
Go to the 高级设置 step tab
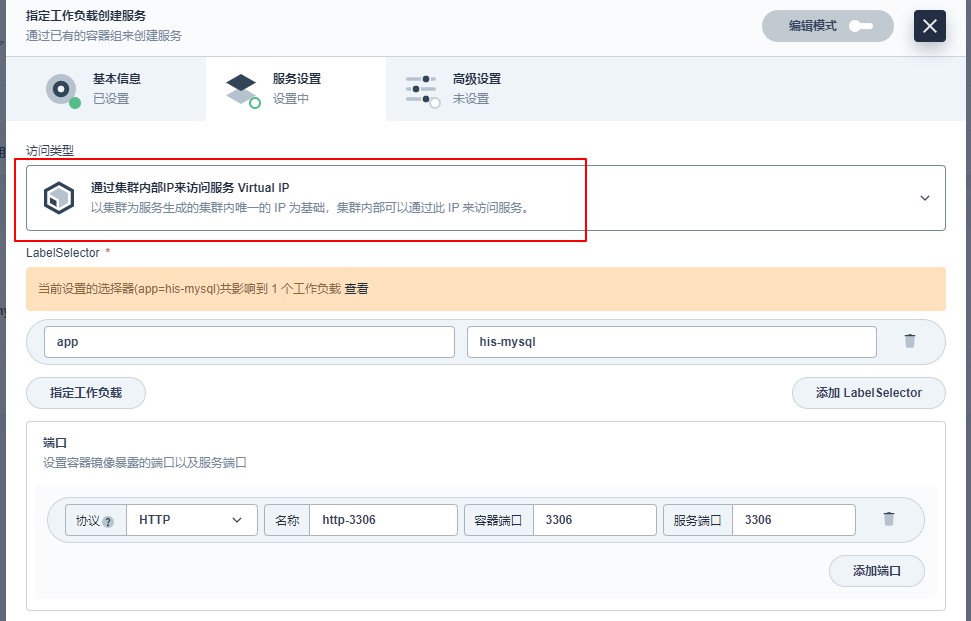476,89
